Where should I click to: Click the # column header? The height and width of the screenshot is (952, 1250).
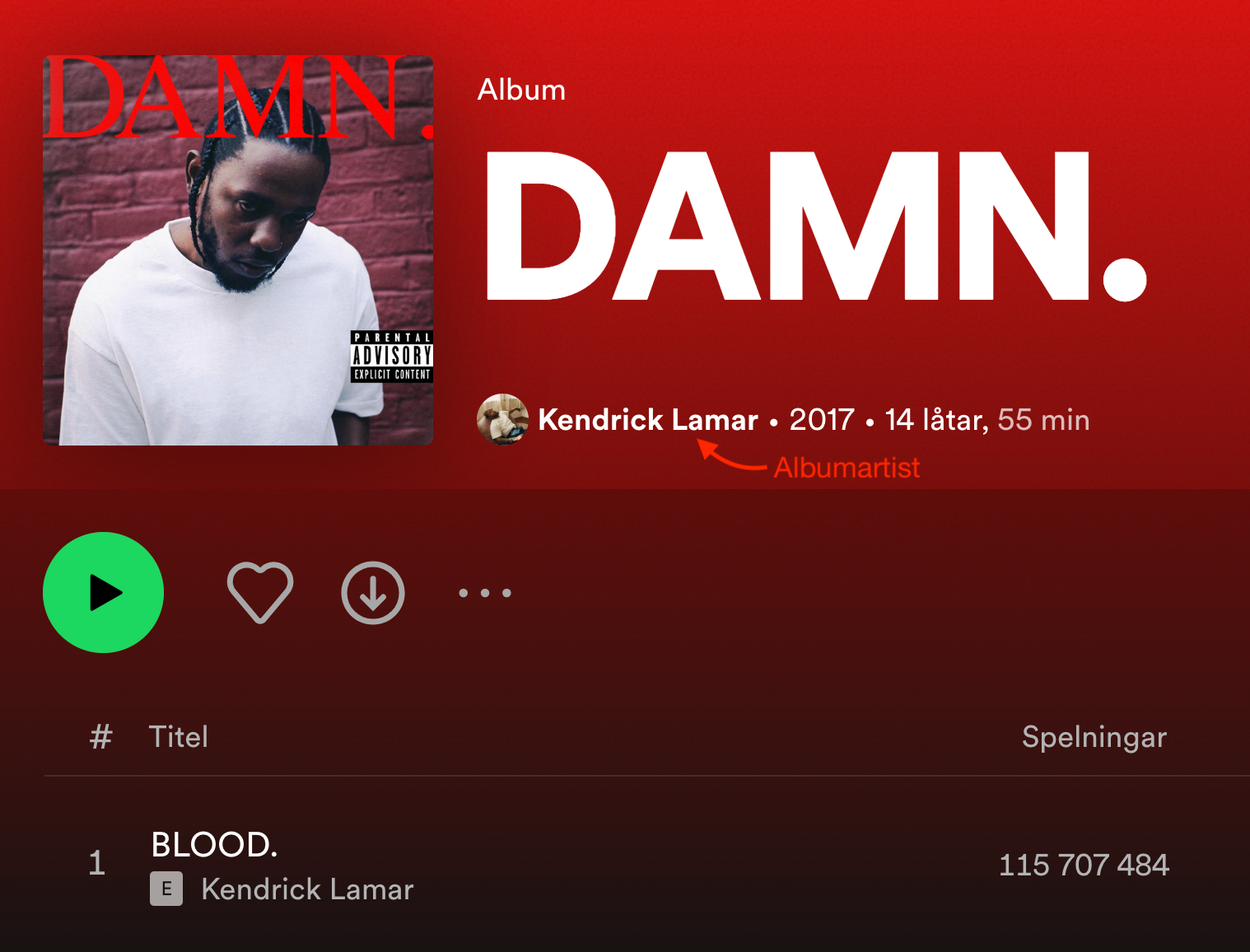(100, 736)
